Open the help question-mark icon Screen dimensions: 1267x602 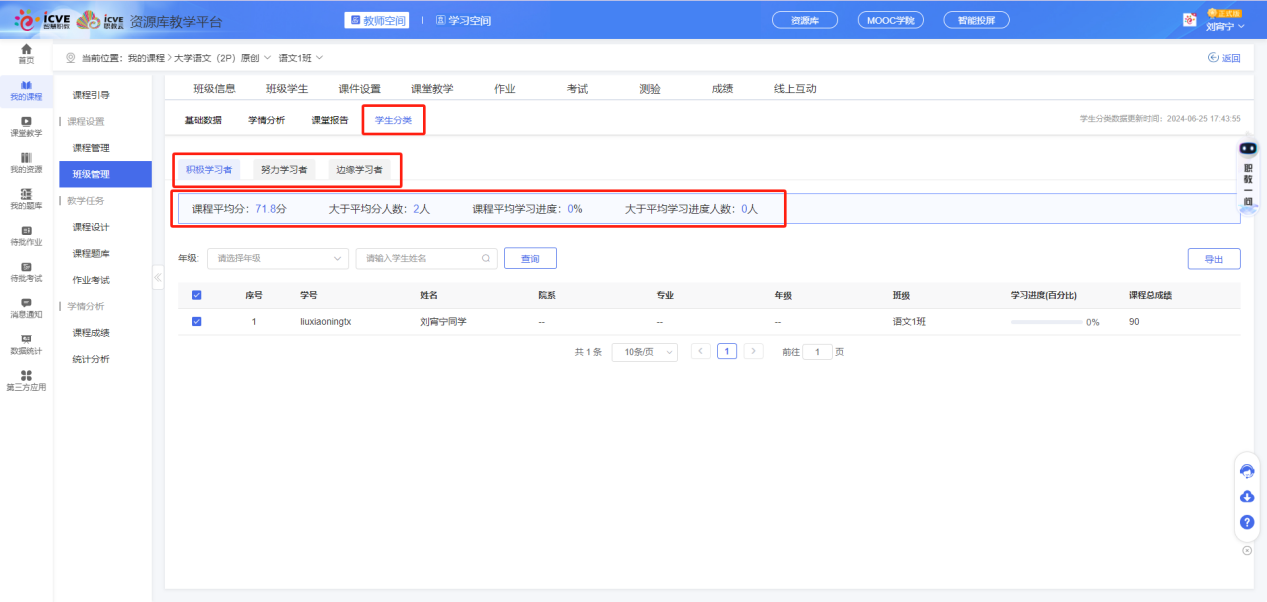pos(1246,522)
